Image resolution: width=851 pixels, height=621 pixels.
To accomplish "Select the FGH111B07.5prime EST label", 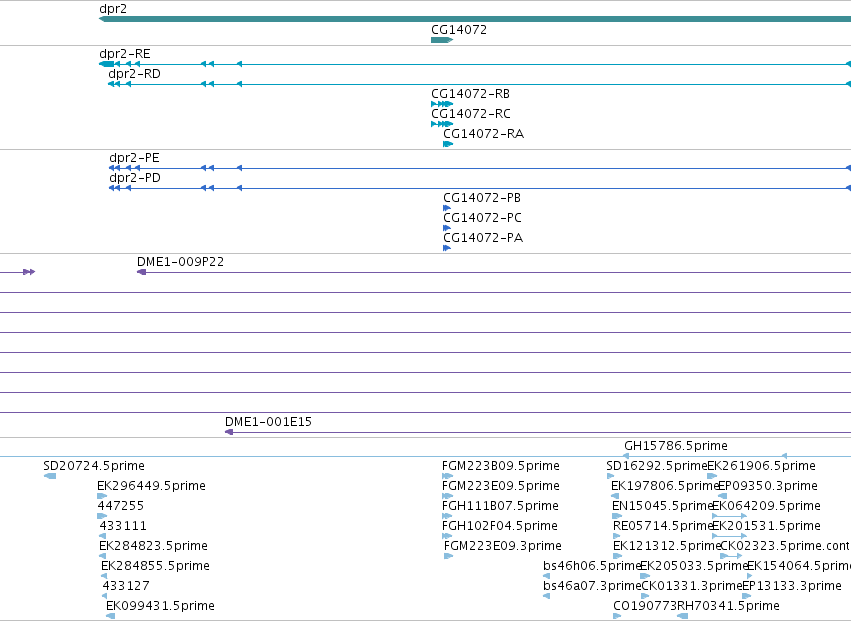I will click(x=500, y=506).
